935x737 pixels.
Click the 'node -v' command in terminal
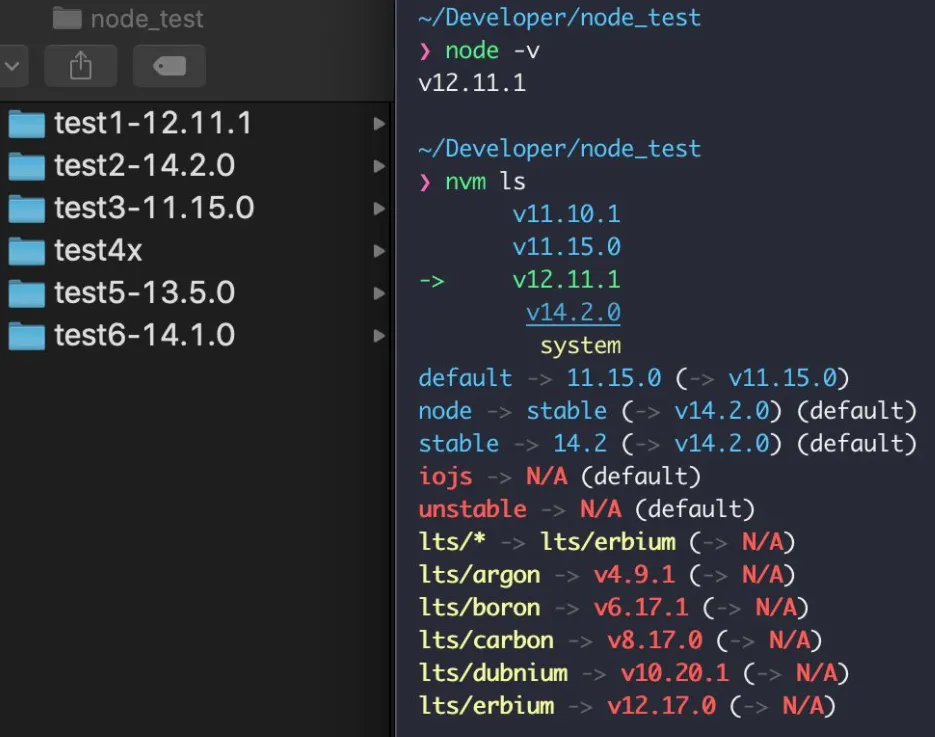(493, 50)
